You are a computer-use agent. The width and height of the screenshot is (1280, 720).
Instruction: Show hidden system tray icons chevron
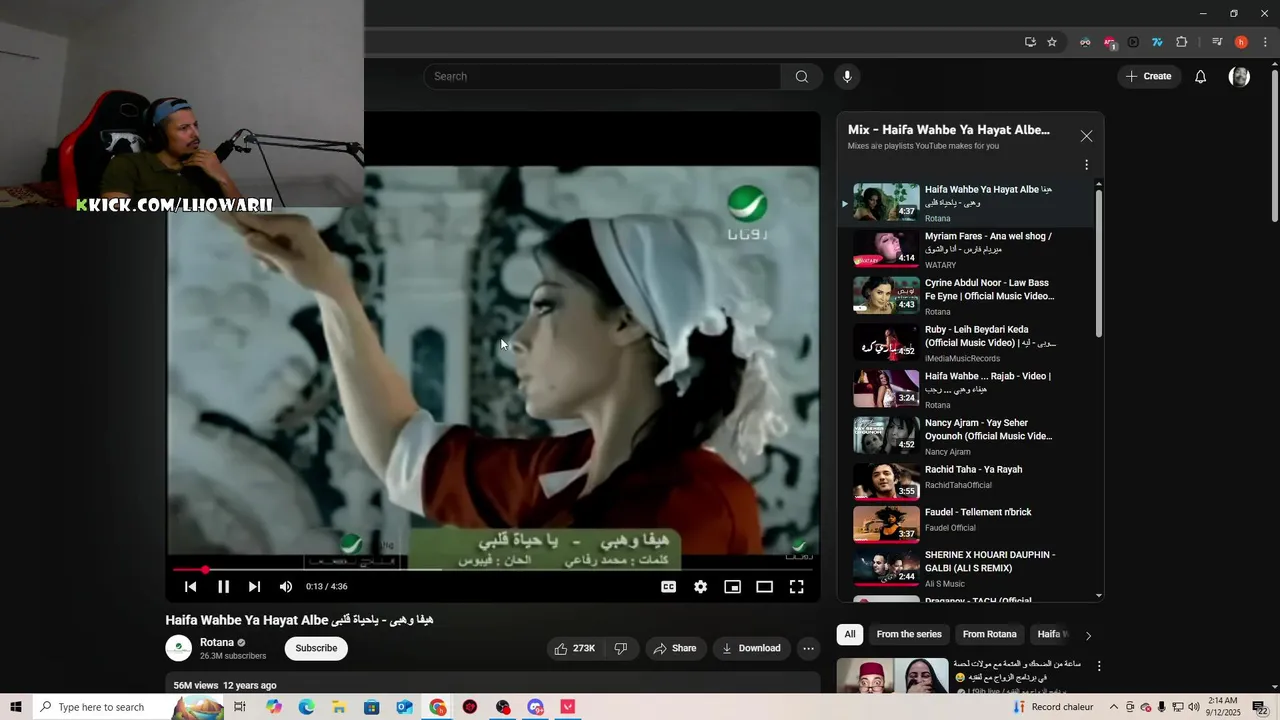point(1113,707)
